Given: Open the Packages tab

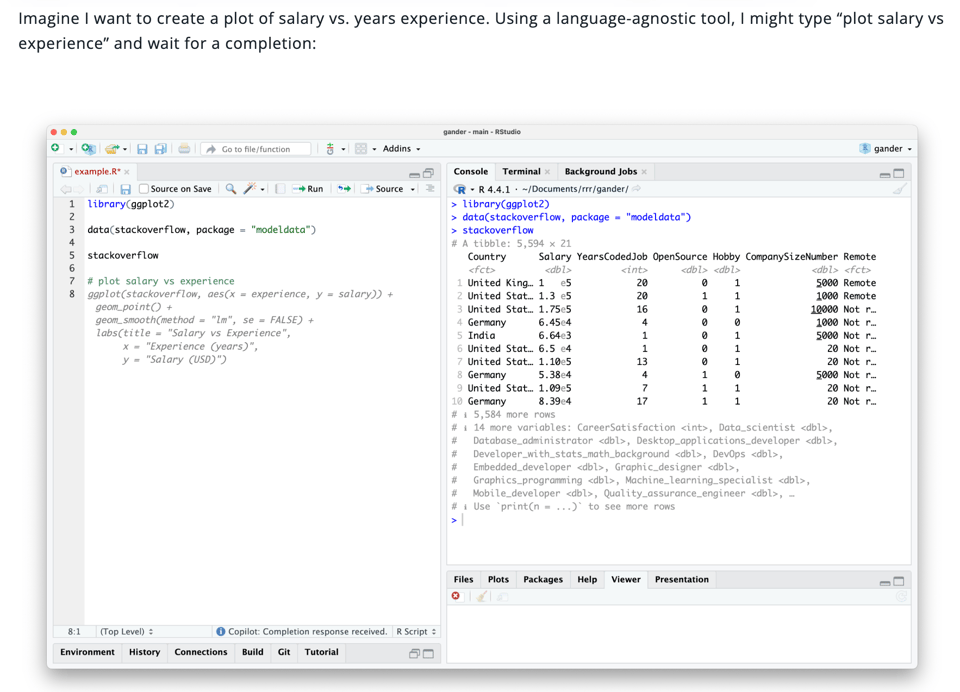Looking at the screenshot, I should pyautogui.click(x=545, y=579).
